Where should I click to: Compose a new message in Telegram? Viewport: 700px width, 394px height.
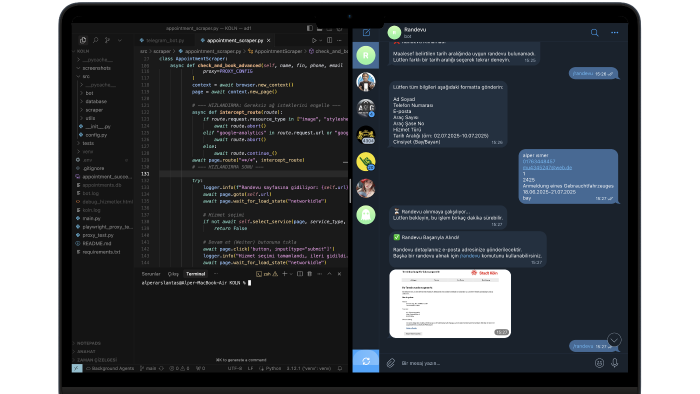tap(367, 33)
